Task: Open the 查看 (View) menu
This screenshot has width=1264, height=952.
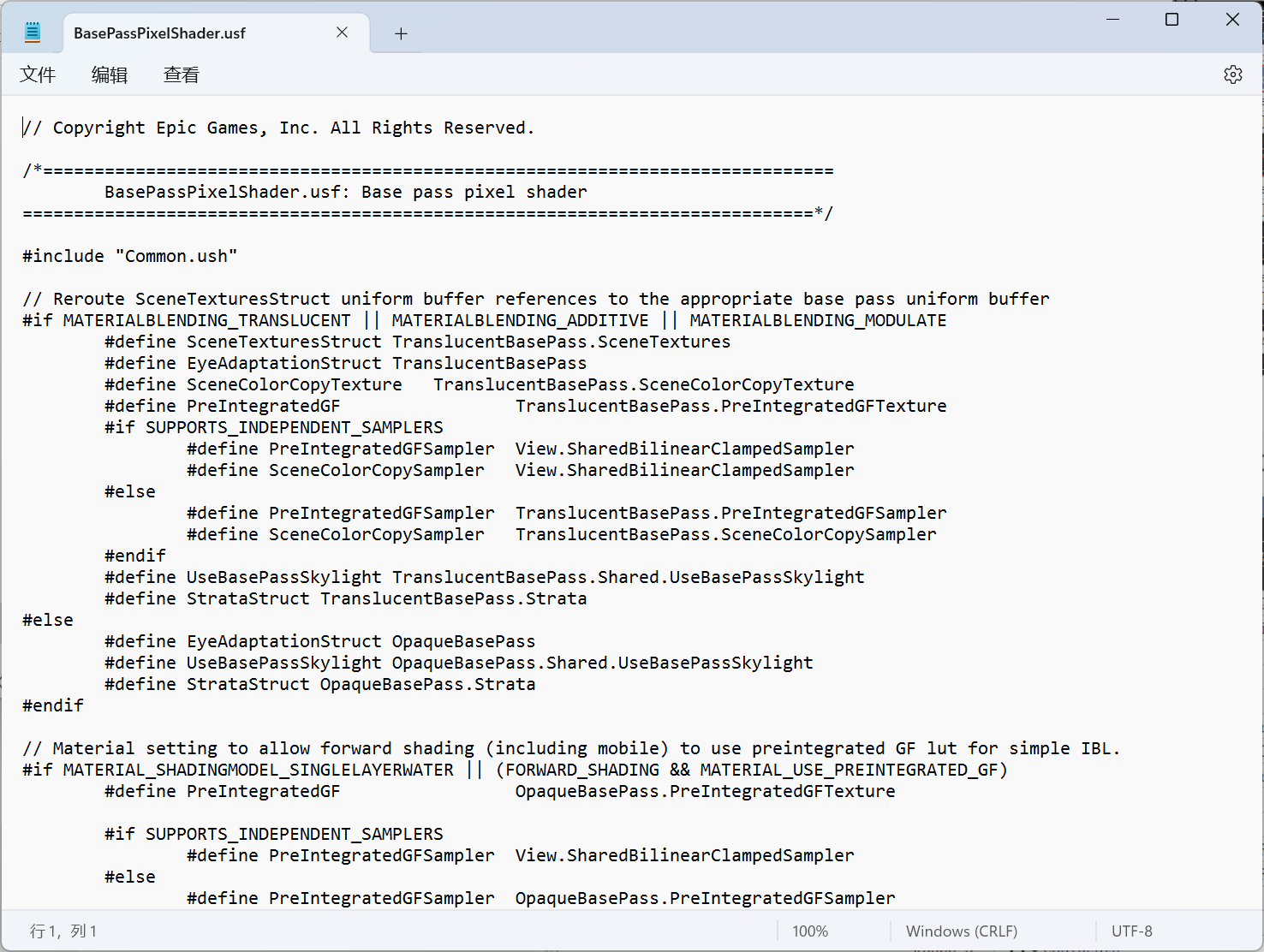Action: click(x=182, y=74)
